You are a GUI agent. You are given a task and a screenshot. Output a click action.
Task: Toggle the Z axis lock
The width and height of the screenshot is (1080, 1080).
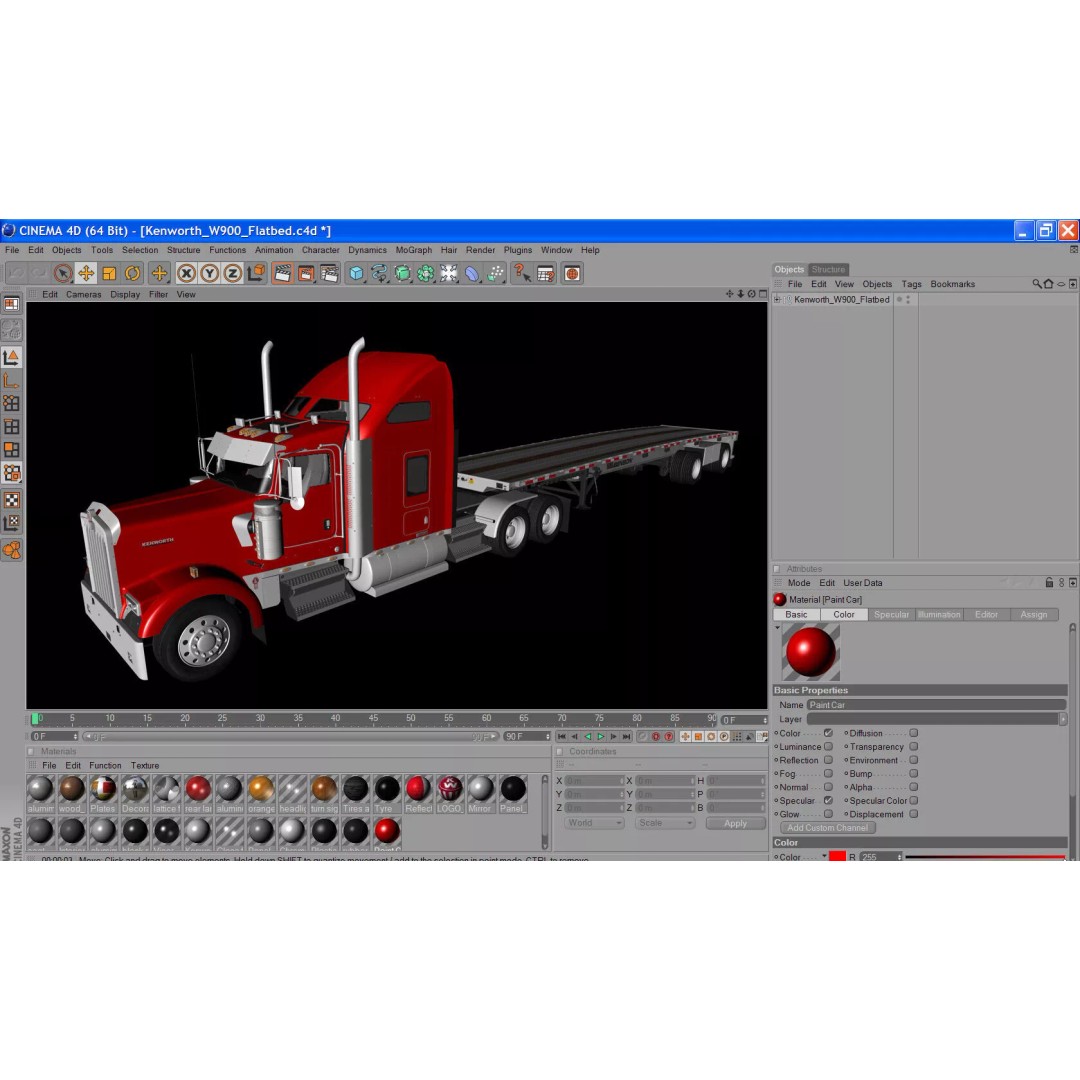[x=233, y=273]
